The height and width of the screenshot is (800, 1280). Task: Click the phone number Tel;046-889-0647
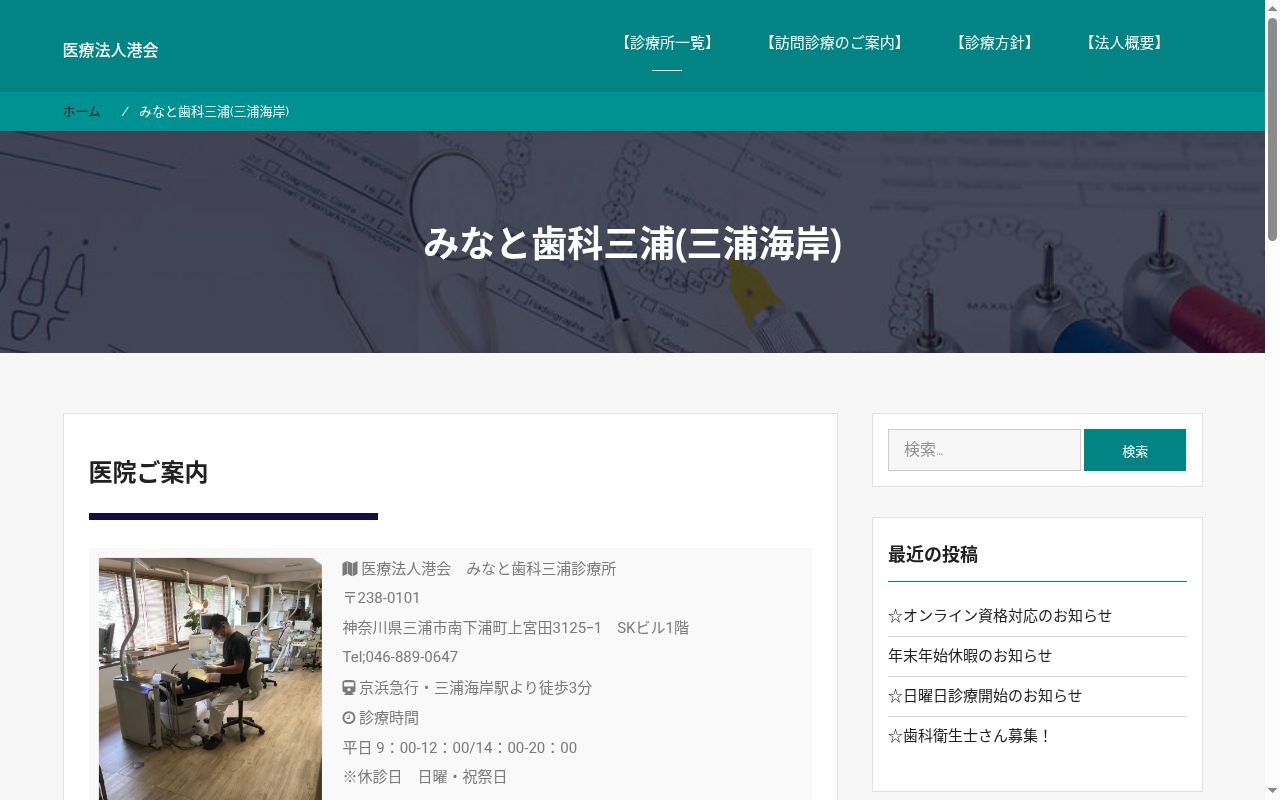(400, 657)
